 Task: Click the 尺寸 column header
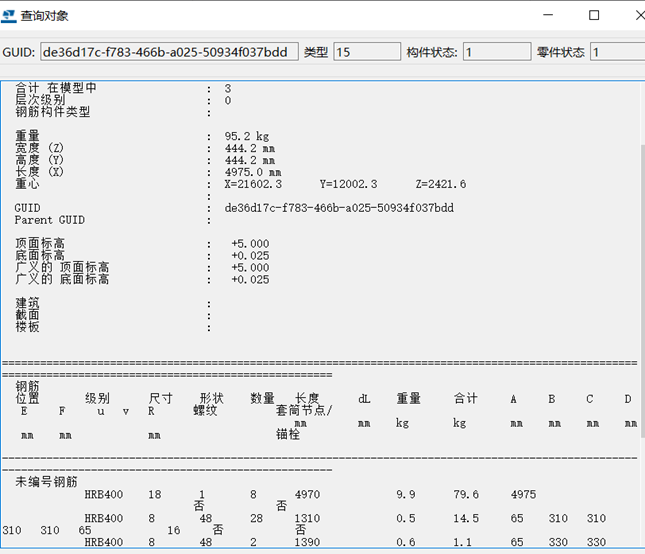(x=161, y=398)
